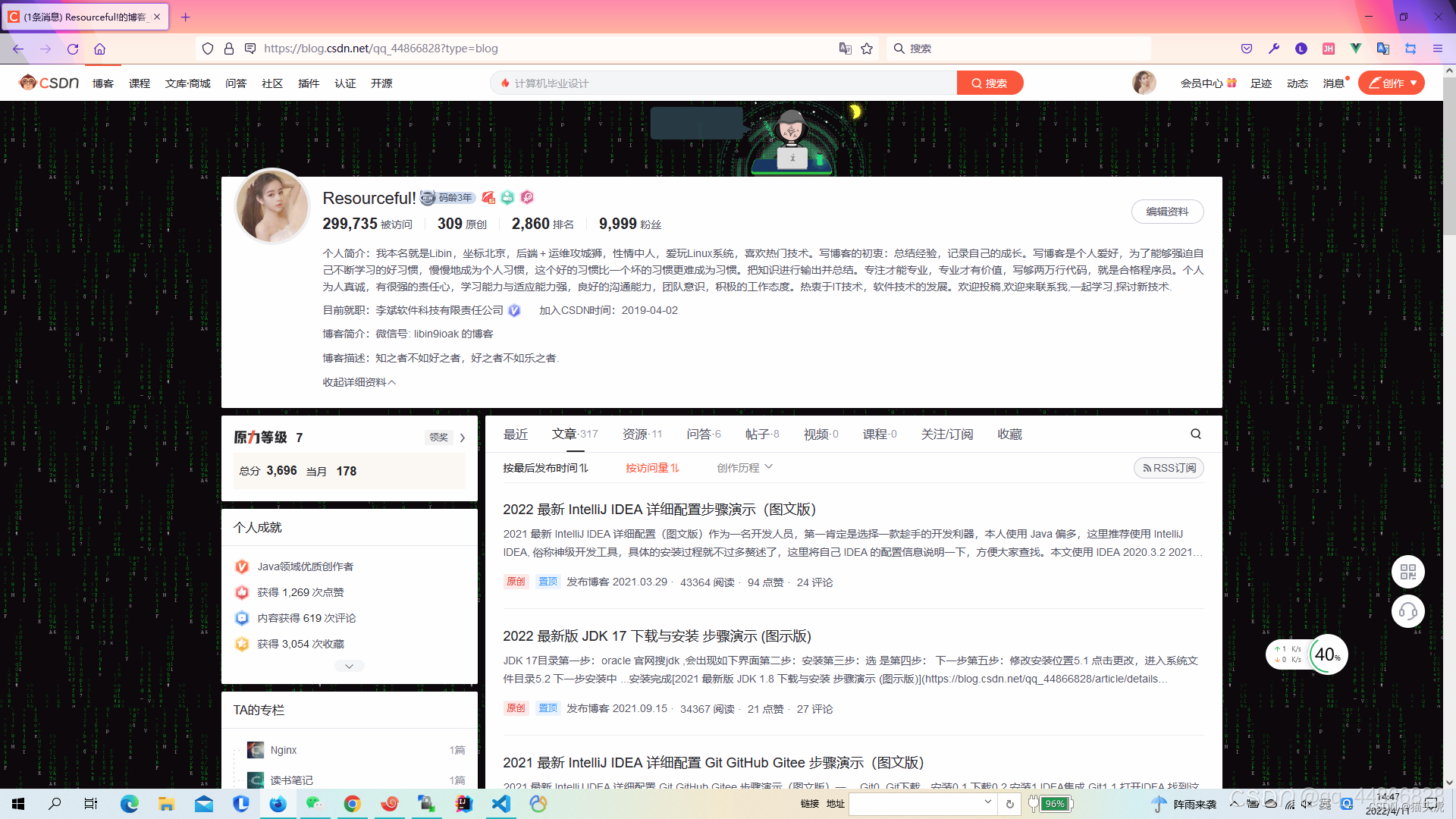Expand the 个人成就 panel chevron
The width and height of the screenshot is (1456, 819).
pos(349,665)
